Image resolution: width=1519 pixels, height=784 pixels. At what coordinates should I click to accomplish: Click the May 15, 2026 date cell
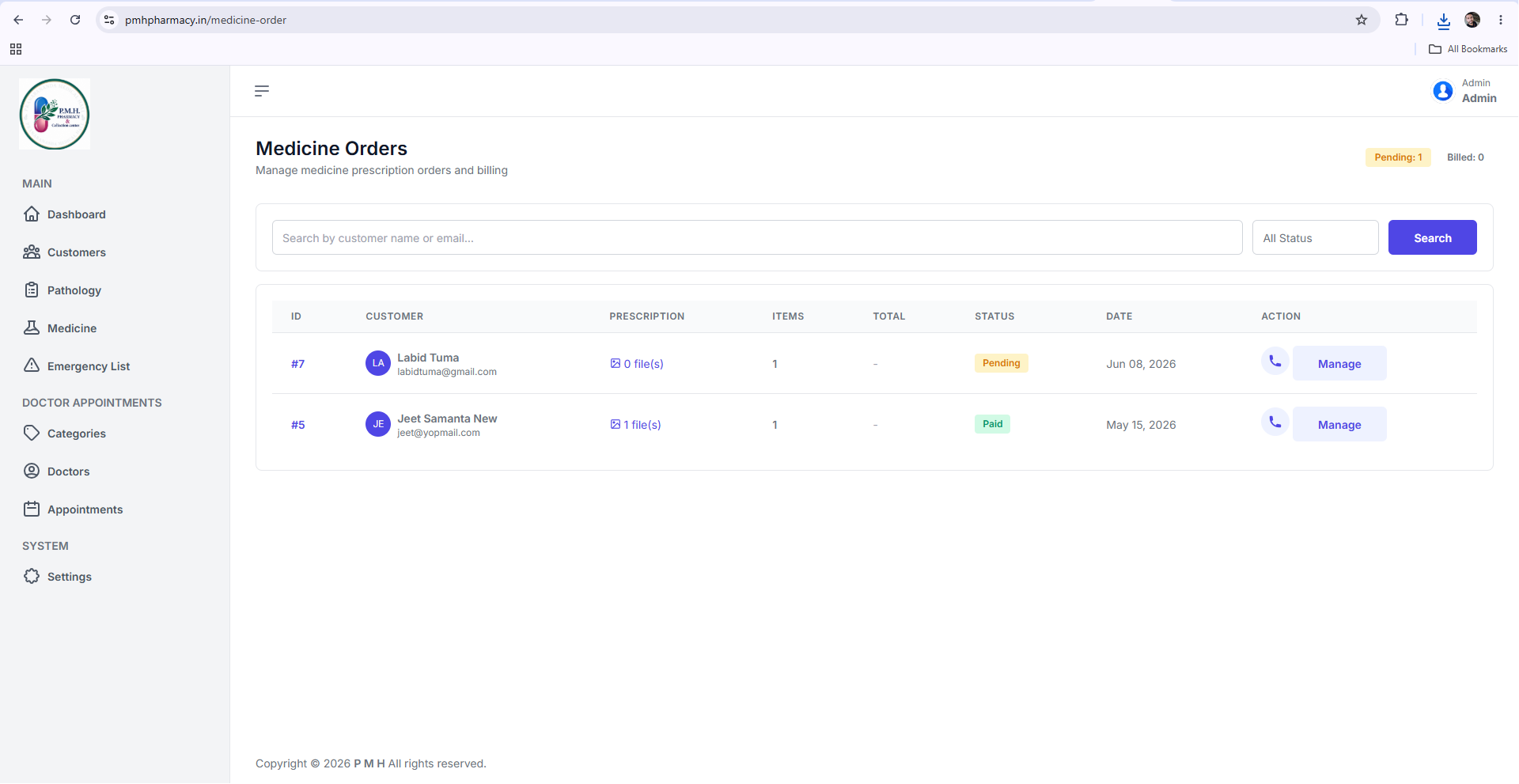[1141, 425]
